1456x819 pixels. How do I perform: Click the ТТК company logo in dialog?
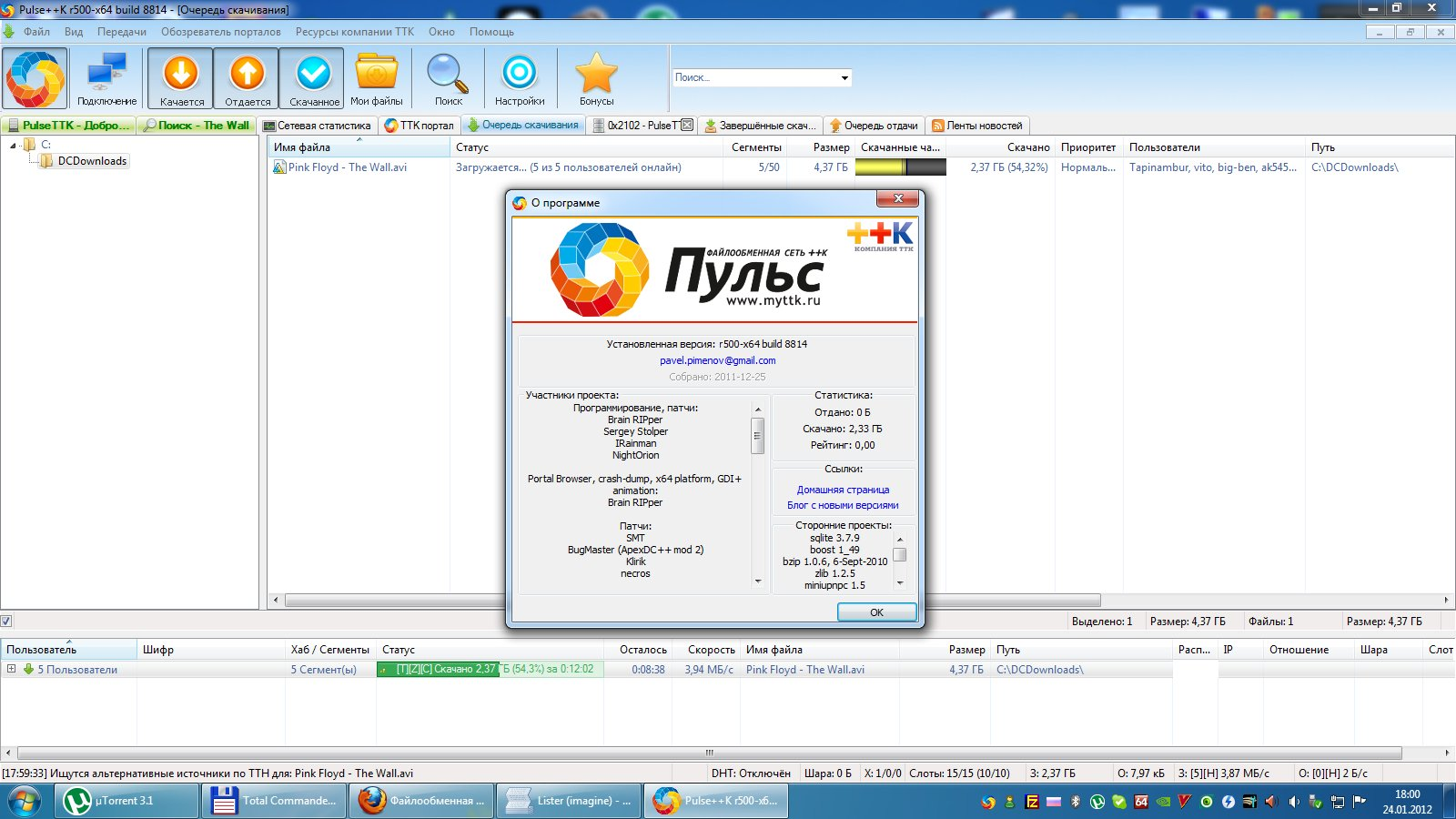coord(880,237)
